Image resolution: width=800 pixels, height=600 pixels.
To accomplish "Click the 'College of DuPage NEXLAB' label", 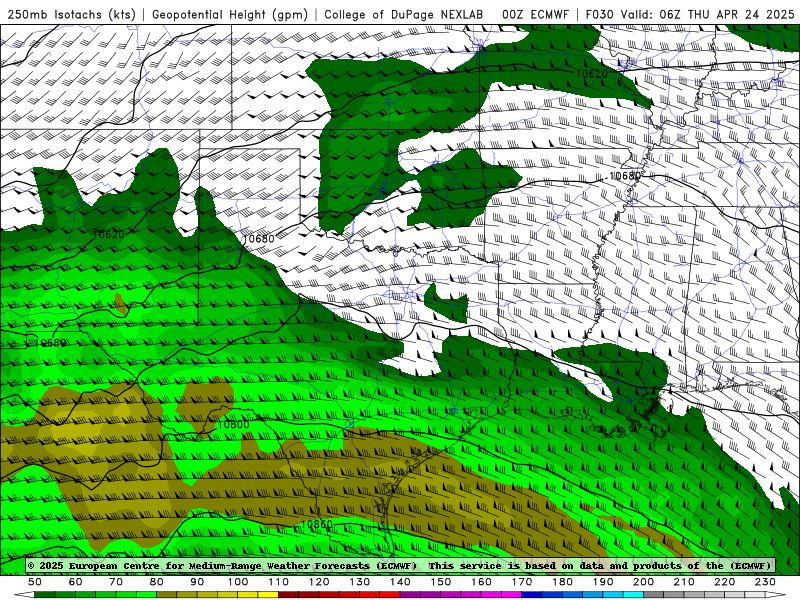I will [404, 14].
